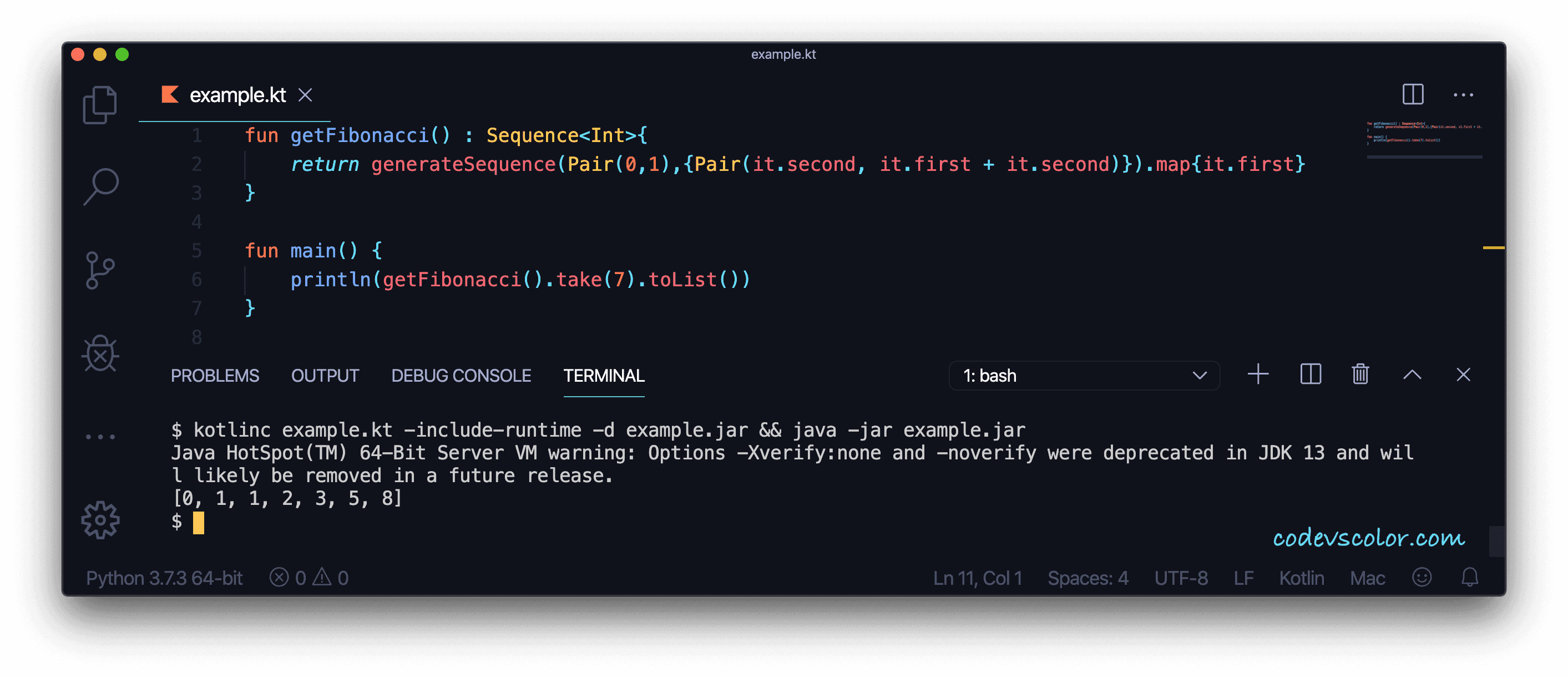Open the 1: bash terminal dropdown
Viewport: 1568px width, 678px height.
click(x=1084, y=376)
